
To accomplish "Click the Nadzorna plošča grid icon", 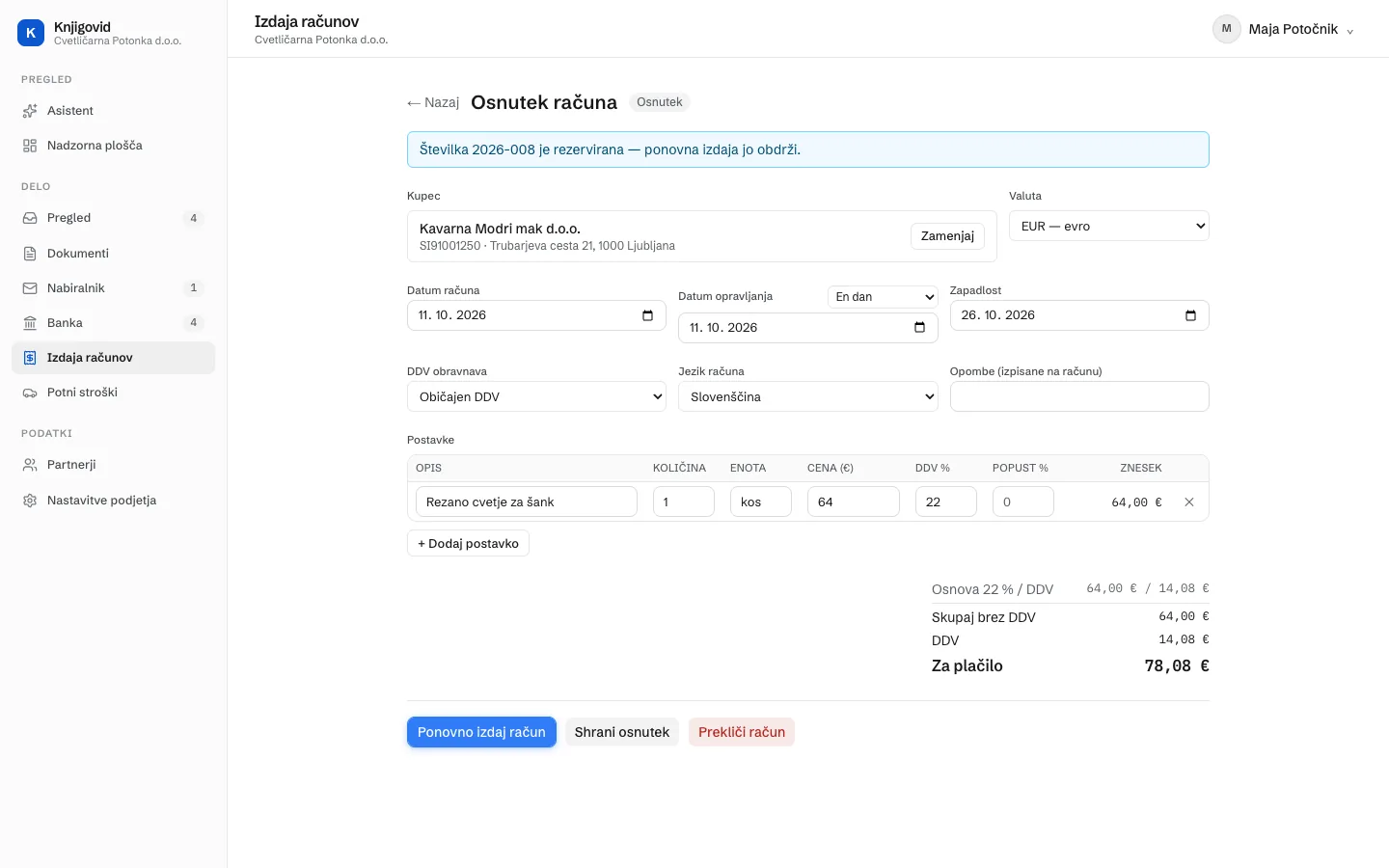I will point(30,146).
